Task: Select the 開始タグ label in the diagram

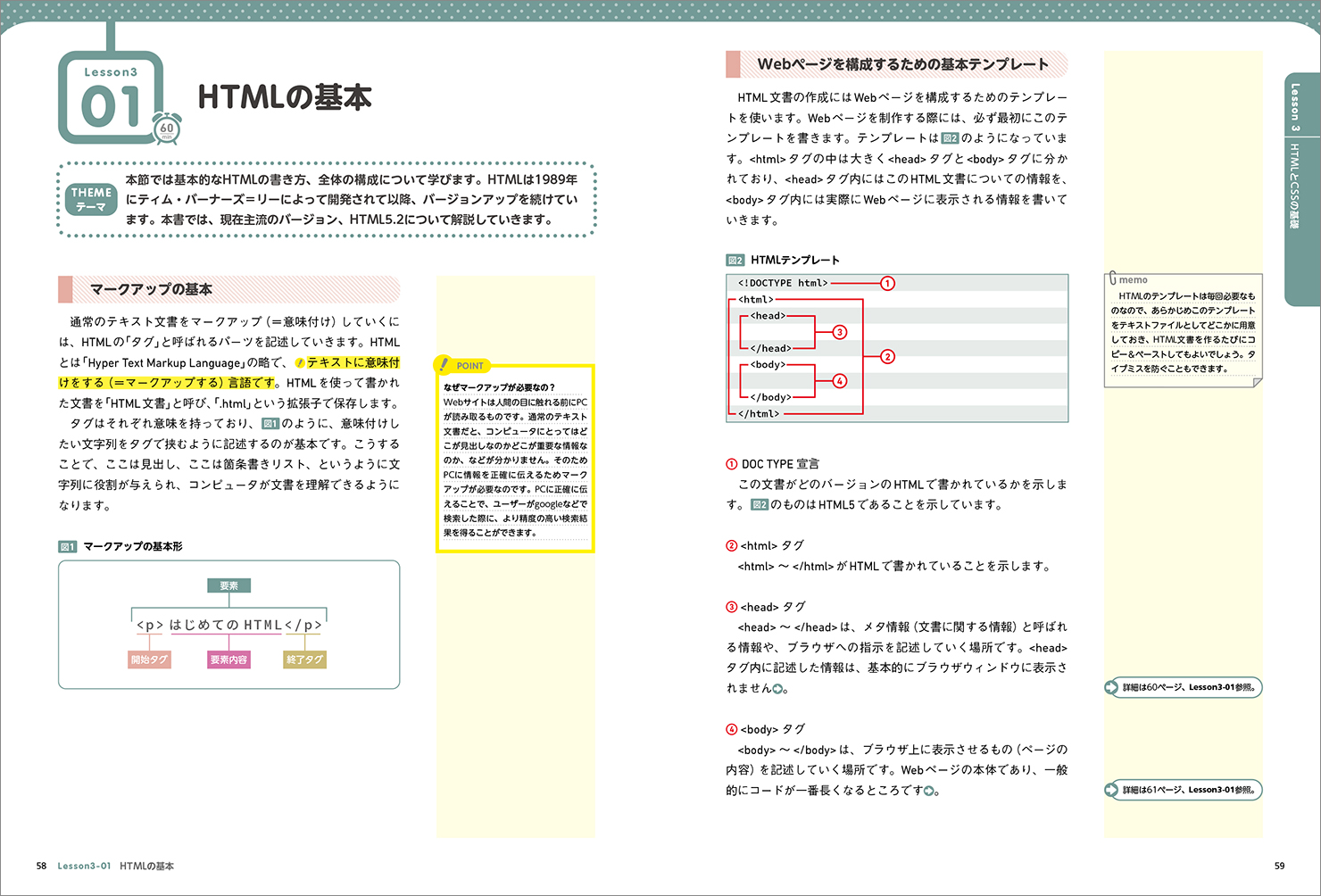Action: pos(149,660)
